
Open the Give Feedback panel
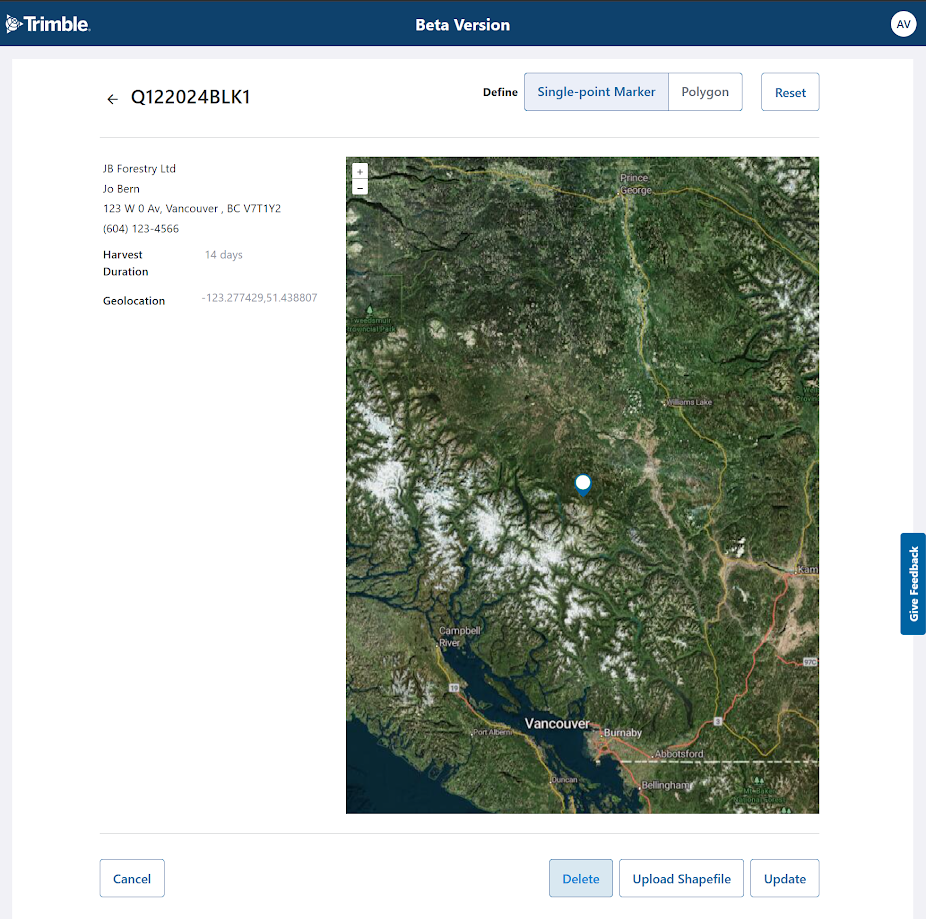912,583
